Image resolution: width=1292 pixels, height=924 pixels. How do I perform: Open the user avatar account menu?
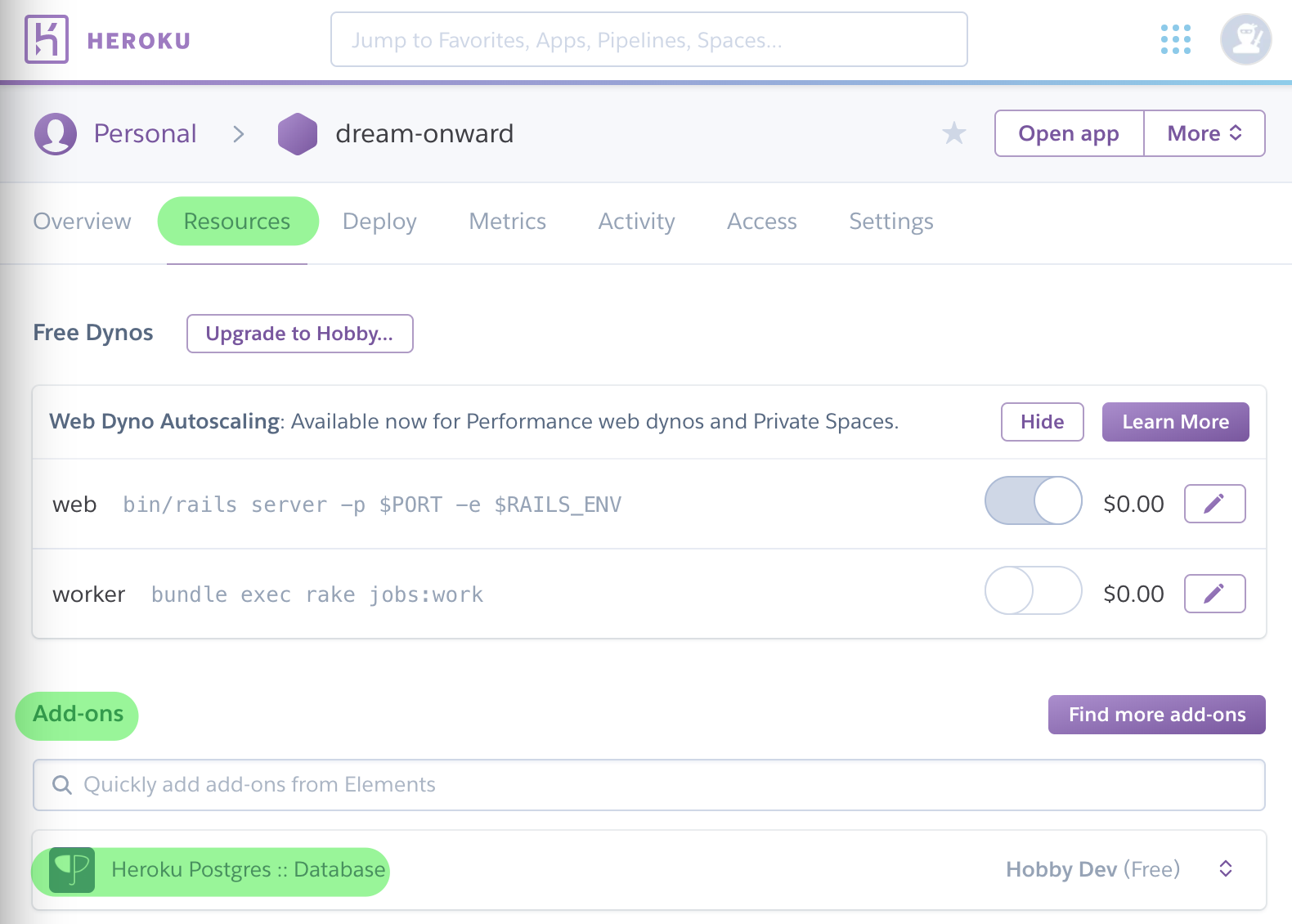pos(1245,39)
